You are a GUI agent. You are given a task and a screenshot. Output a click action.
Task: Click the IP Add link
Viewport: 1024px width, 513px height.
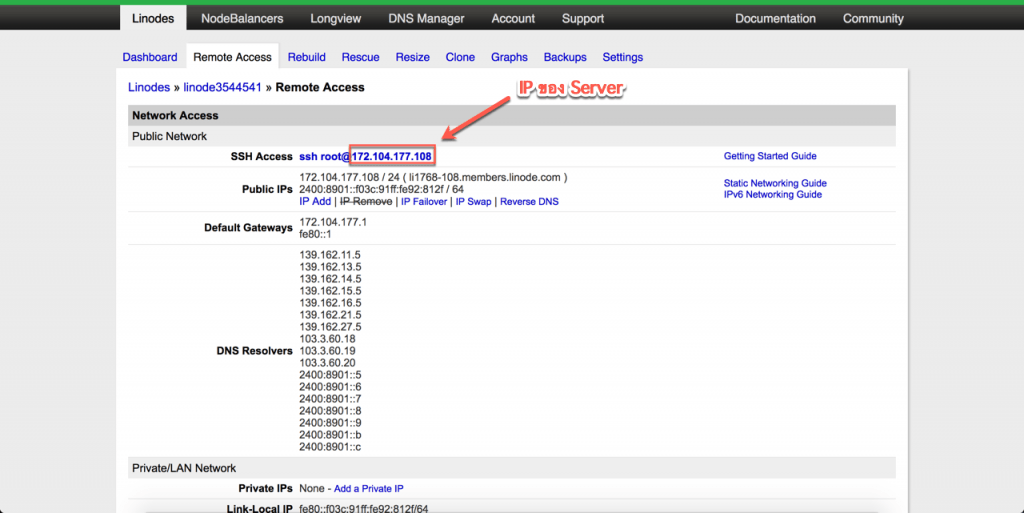[x=315, y=201]
